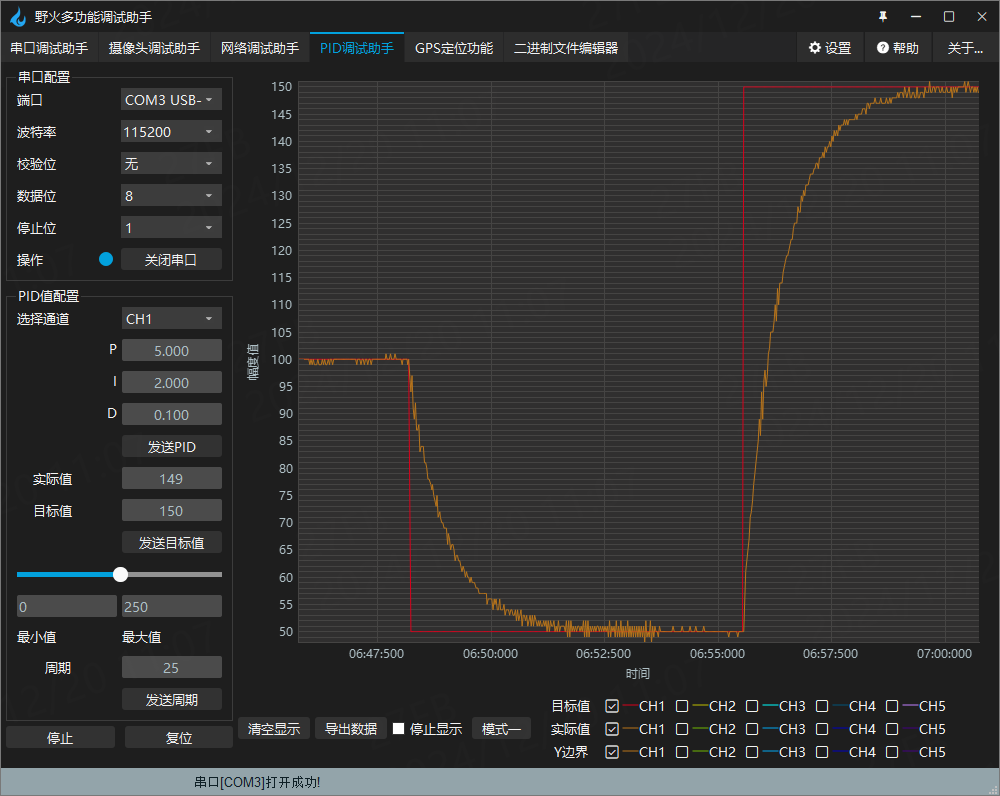Screen dimensions: 1000x796
Task: Open the 选择通道 CH1 channel dropdown
Action: [x=171, y=318]
